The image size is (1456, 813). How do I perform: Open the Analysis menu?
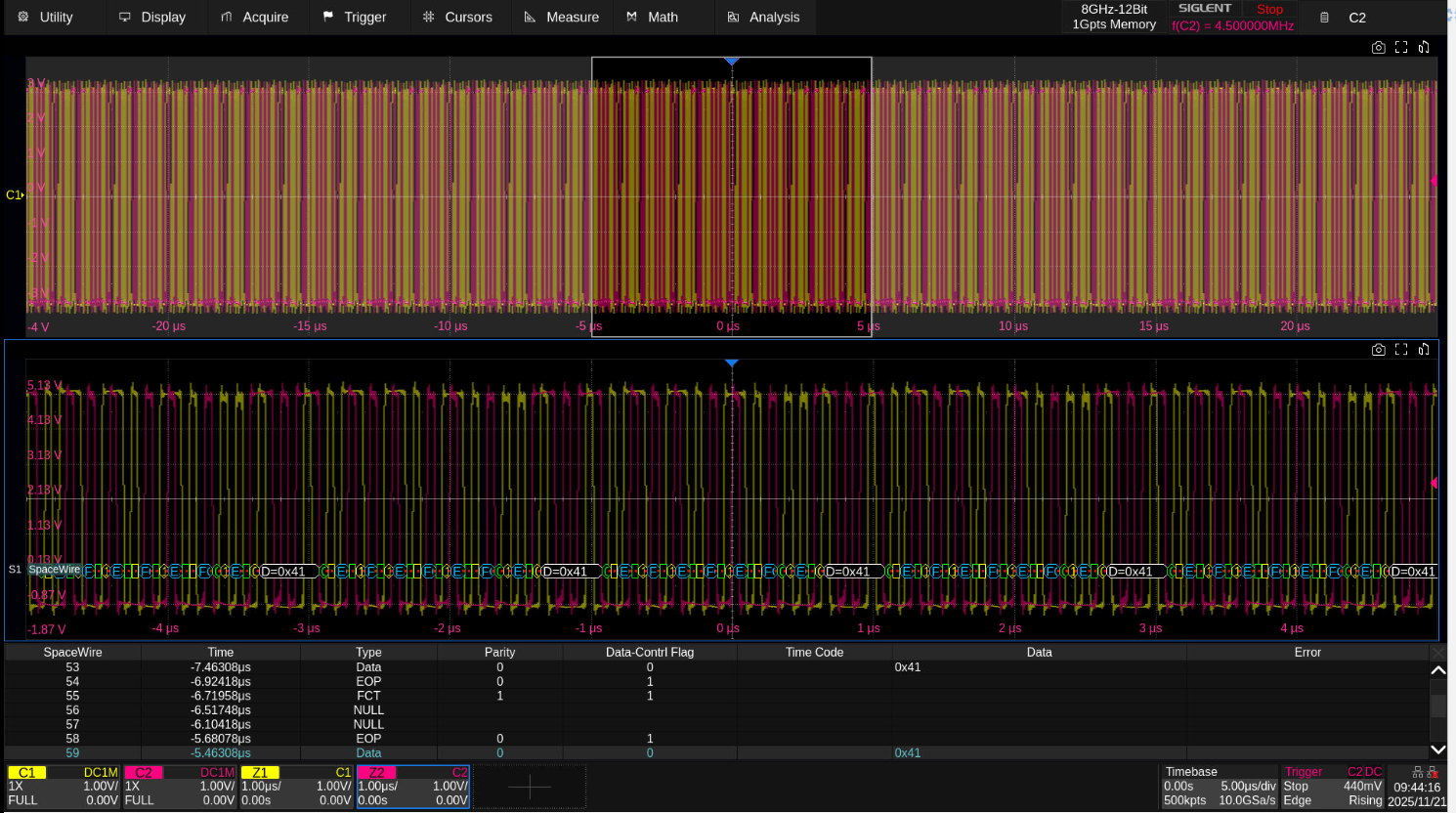click(x=763, y=18)
